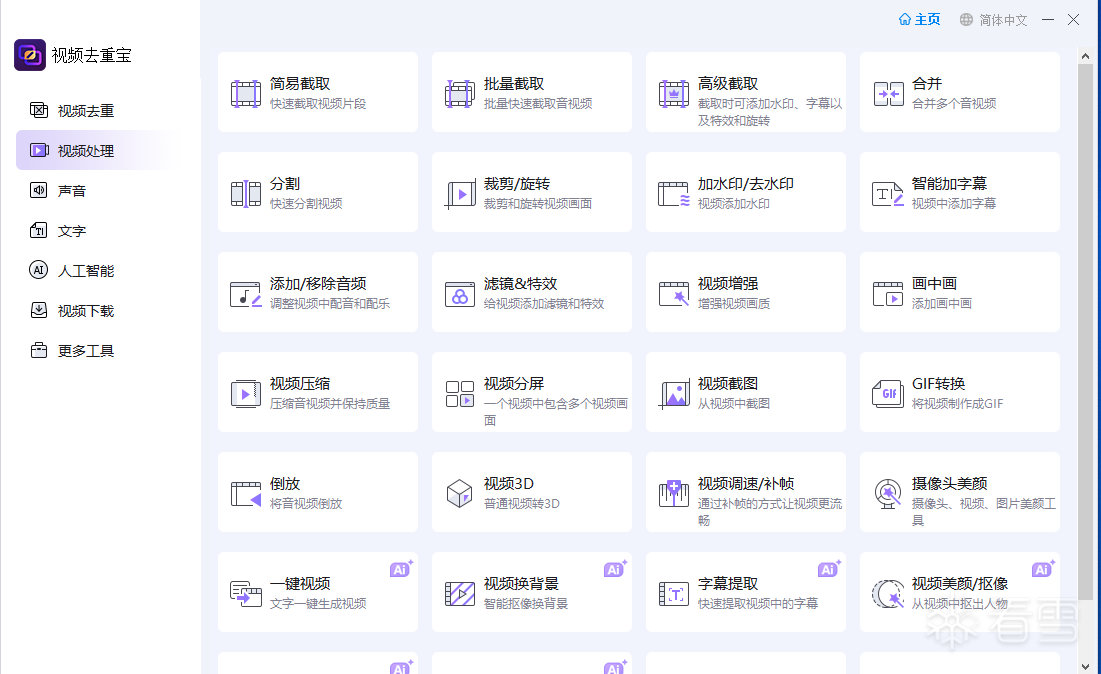Open the 高级截取 advanced clip icon
This screenshot has width=1101, height=674.
[674, 94]
